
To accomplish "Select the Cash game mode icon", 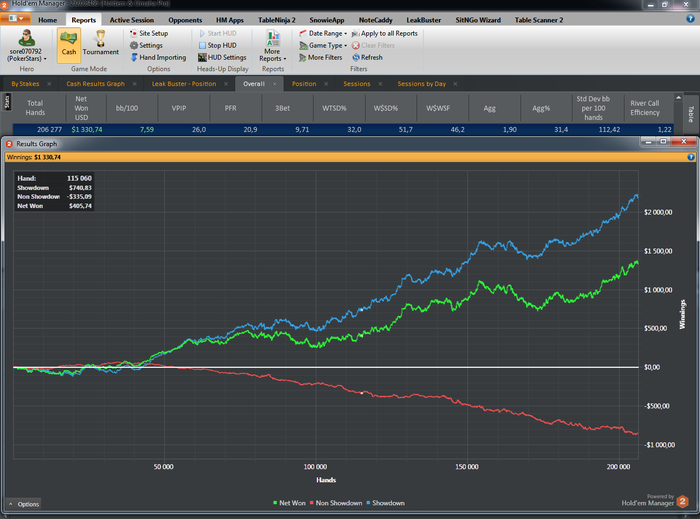I will pyautogui.click(x=68, y=39).
